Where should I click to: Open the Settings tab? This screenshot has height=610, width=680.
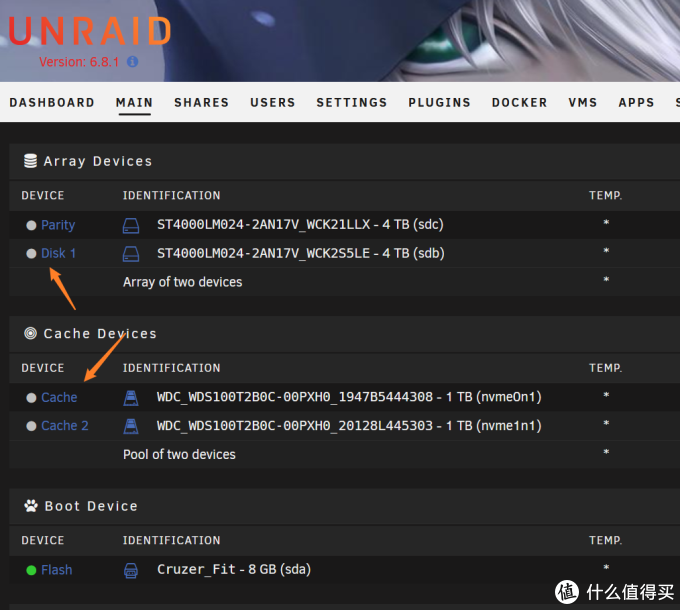[x=352, y=102]
